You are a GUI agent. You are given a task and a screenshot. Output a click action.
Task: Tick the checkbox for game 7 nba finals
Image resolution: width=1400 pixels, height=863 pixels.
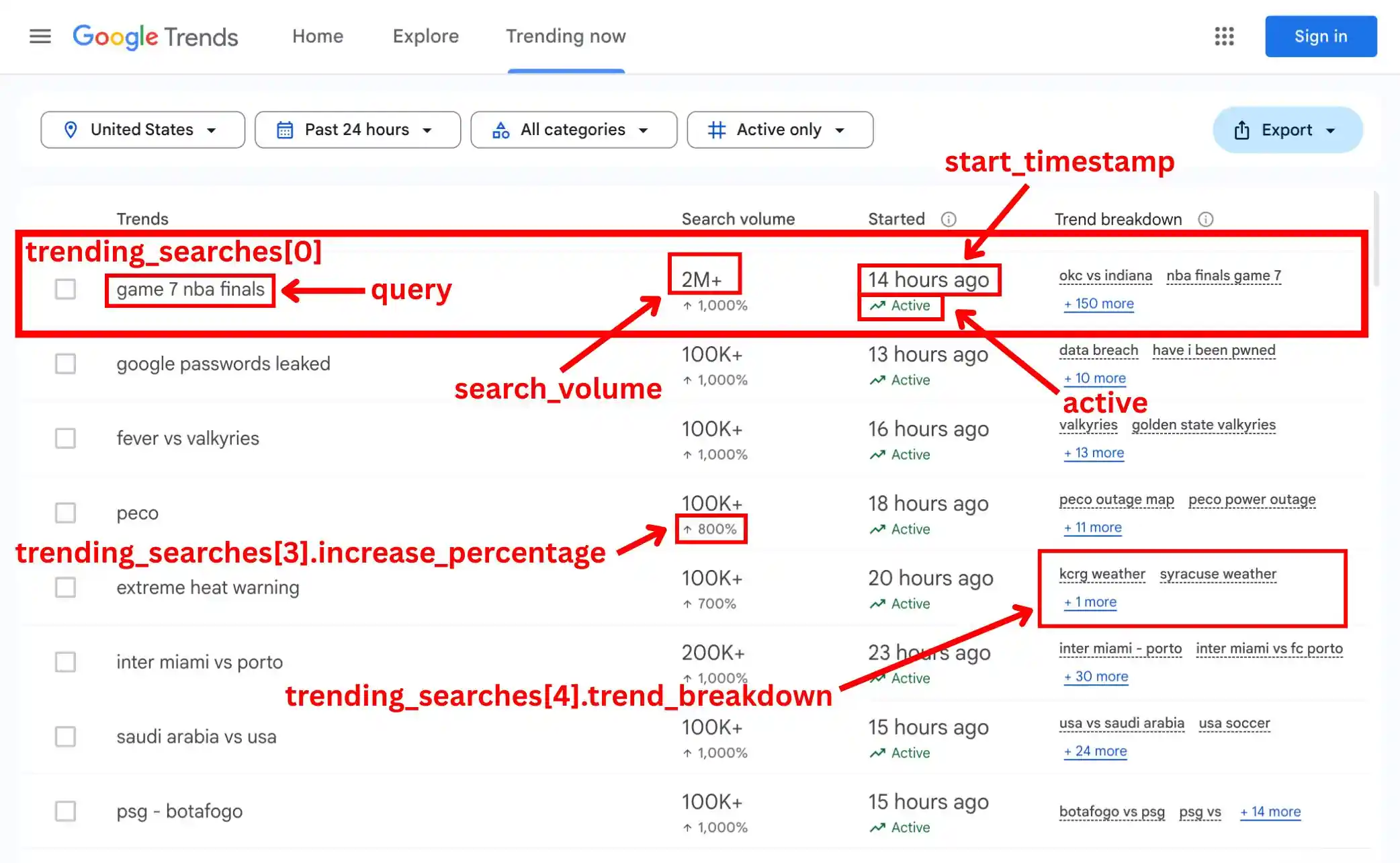click(x=65, y=289)
